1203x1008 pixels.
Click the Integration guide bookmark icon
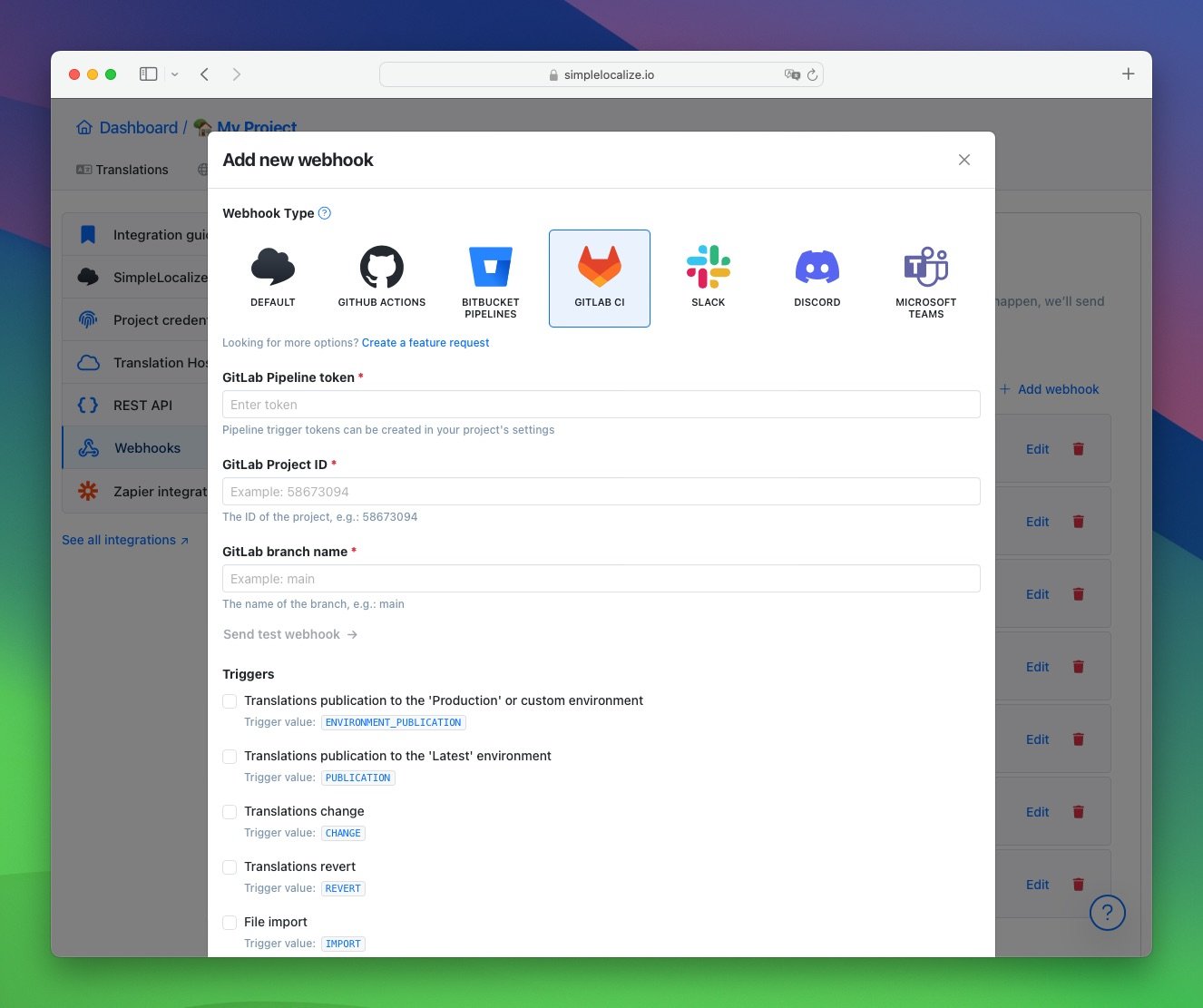pos(88,235)
